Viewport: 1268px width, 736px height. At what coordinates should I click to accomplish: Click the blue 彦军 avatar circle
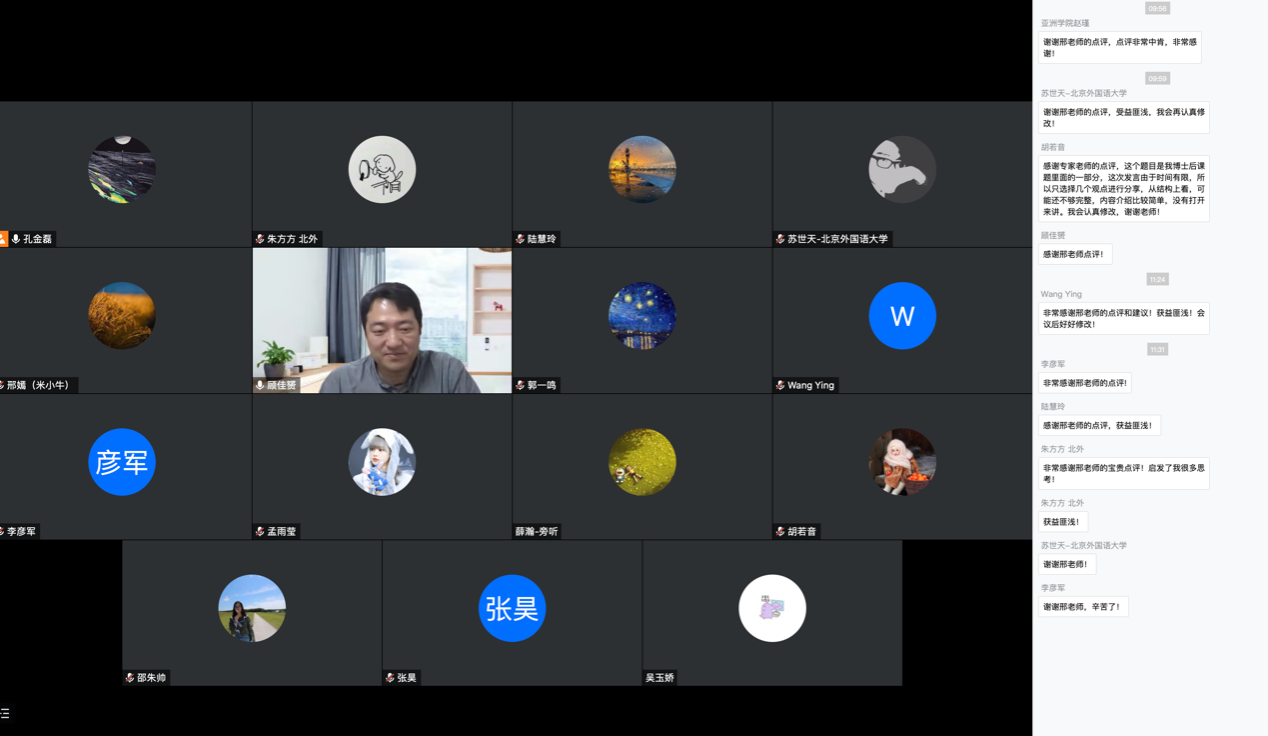click(122, 462)
